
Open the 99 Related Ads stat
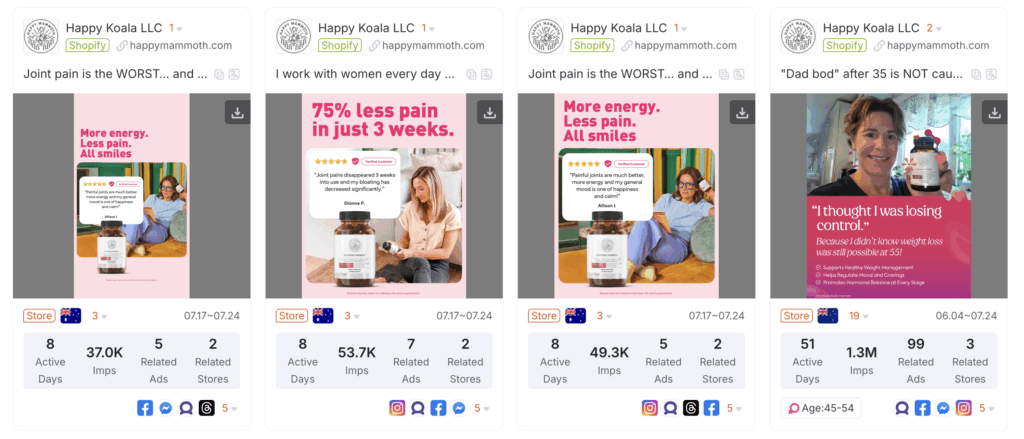(916, 361)
